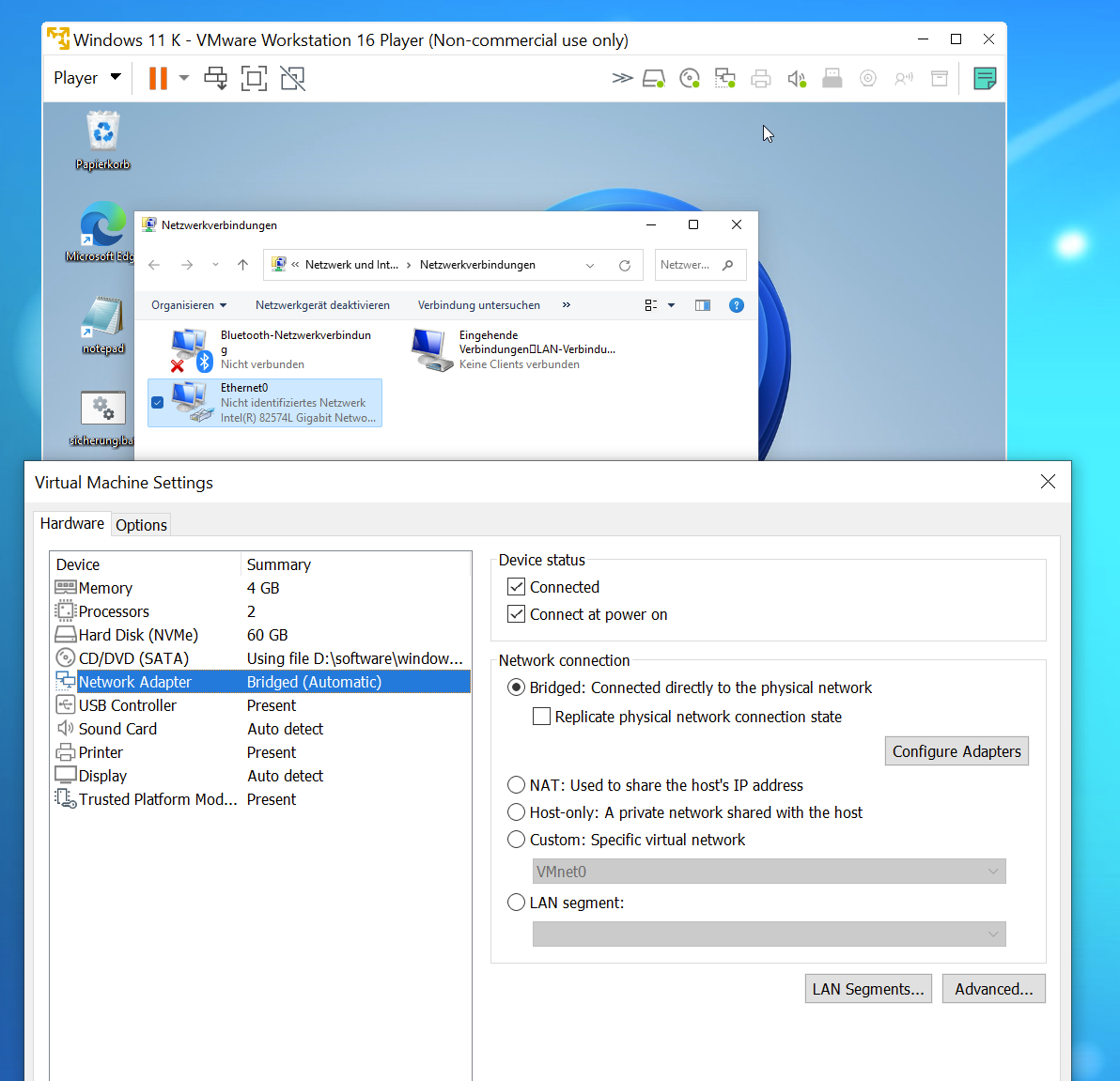Select Host-only network radio
The image size is (1120, 1081).
tap(516, 812)
